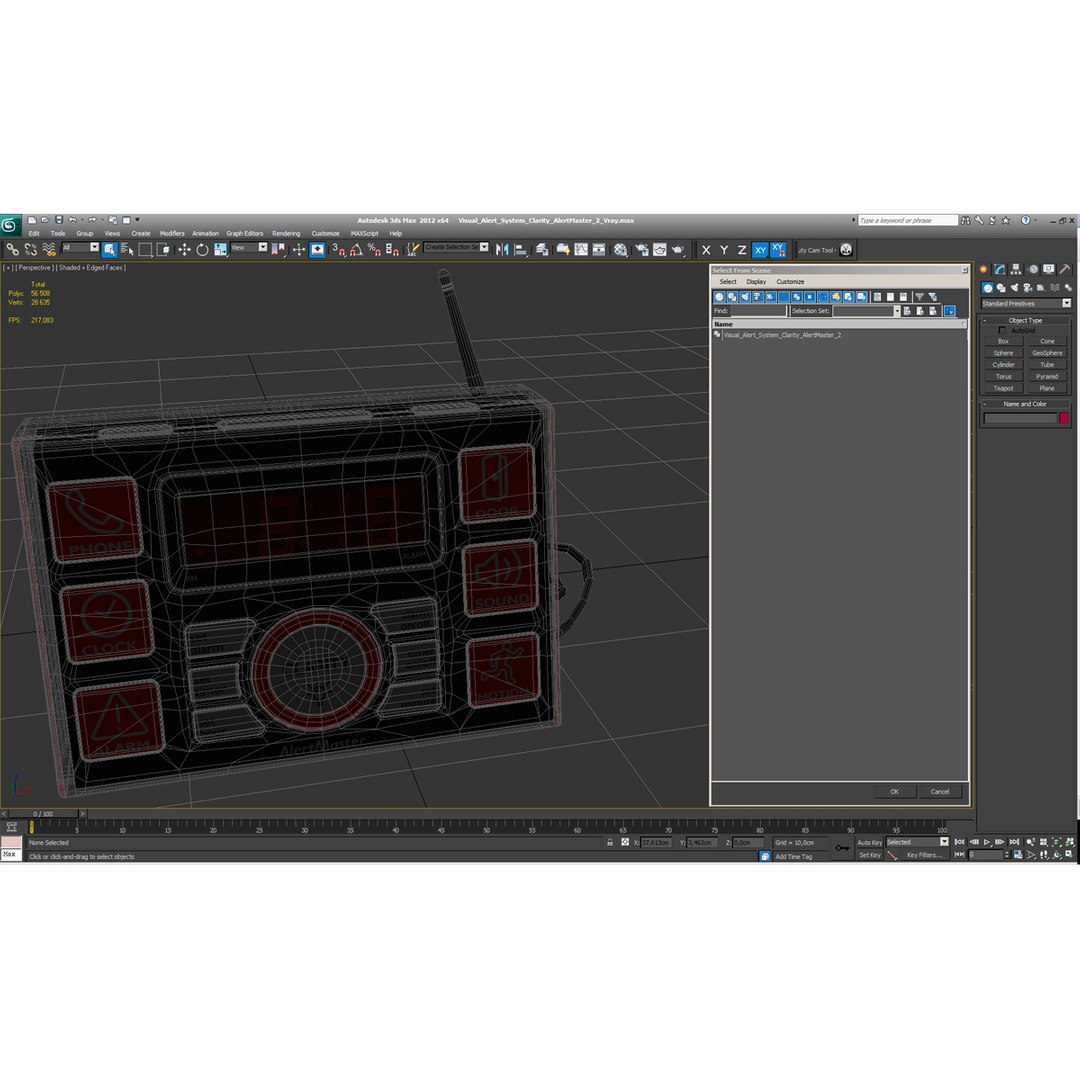
Task: Collapse the Object Type rollout
Action: (1025, 320)
